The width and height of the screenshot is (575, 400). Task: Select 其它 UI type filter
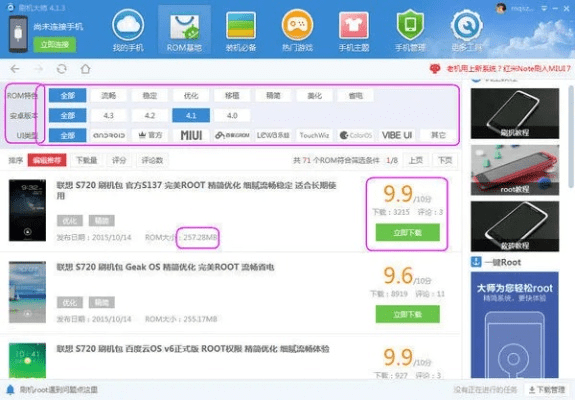[x=438, y=135]
